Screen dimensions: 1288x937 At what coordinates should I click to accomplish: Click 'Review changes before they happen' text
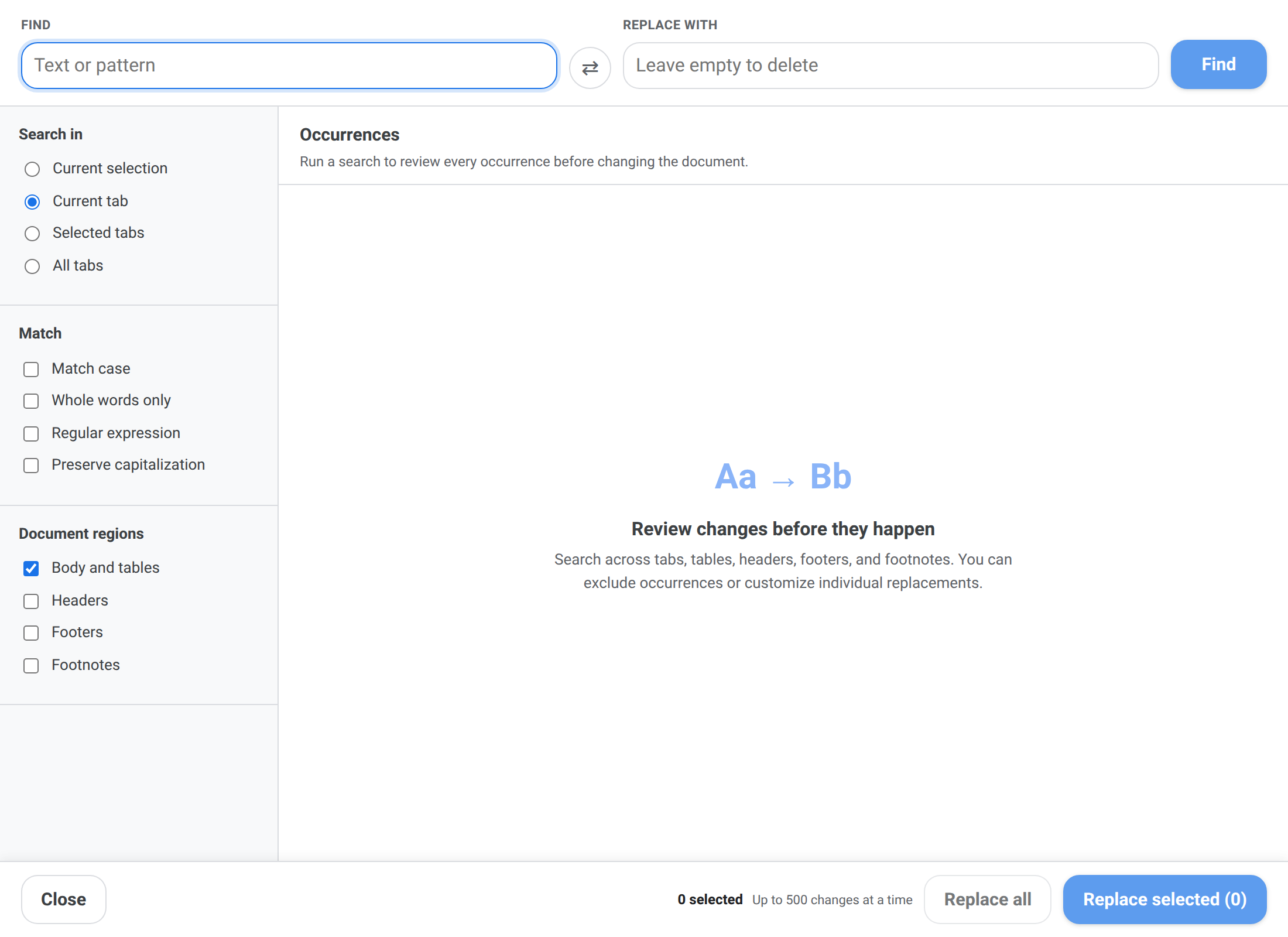coord(783,529)
